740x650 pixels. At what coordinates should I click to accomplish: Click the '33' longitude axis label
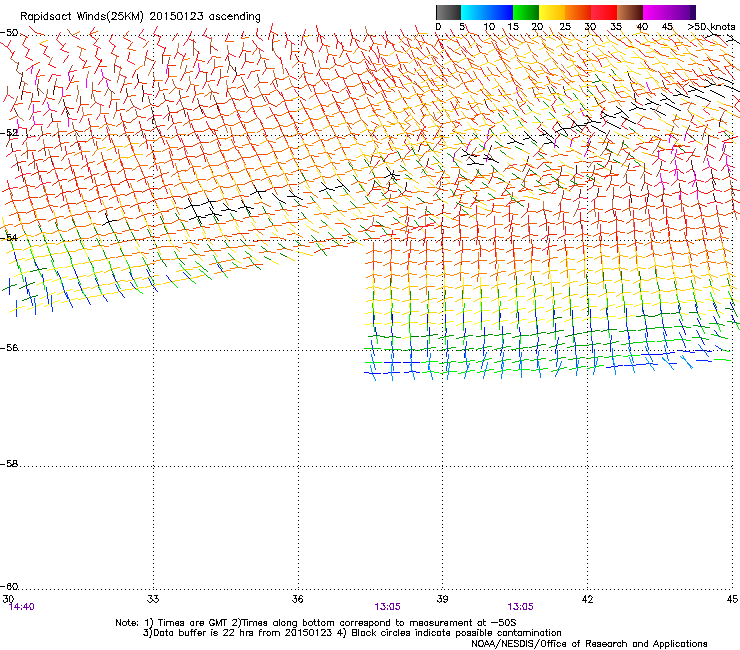click(x=153, y=599)
